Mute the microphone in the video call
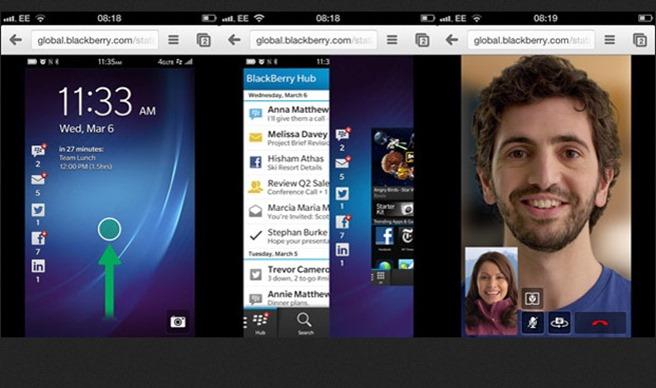Viewport: 656px width, 388px height. [x=533, y=323]
